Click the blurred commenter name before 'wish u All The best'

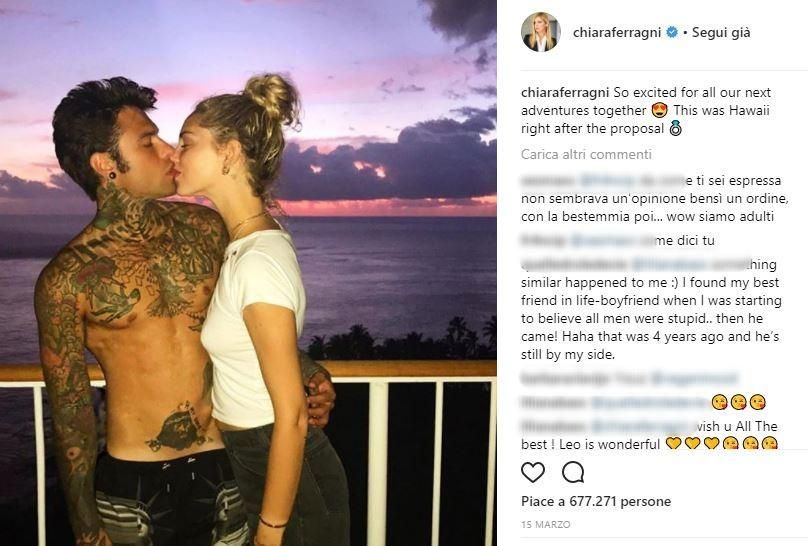552,426
